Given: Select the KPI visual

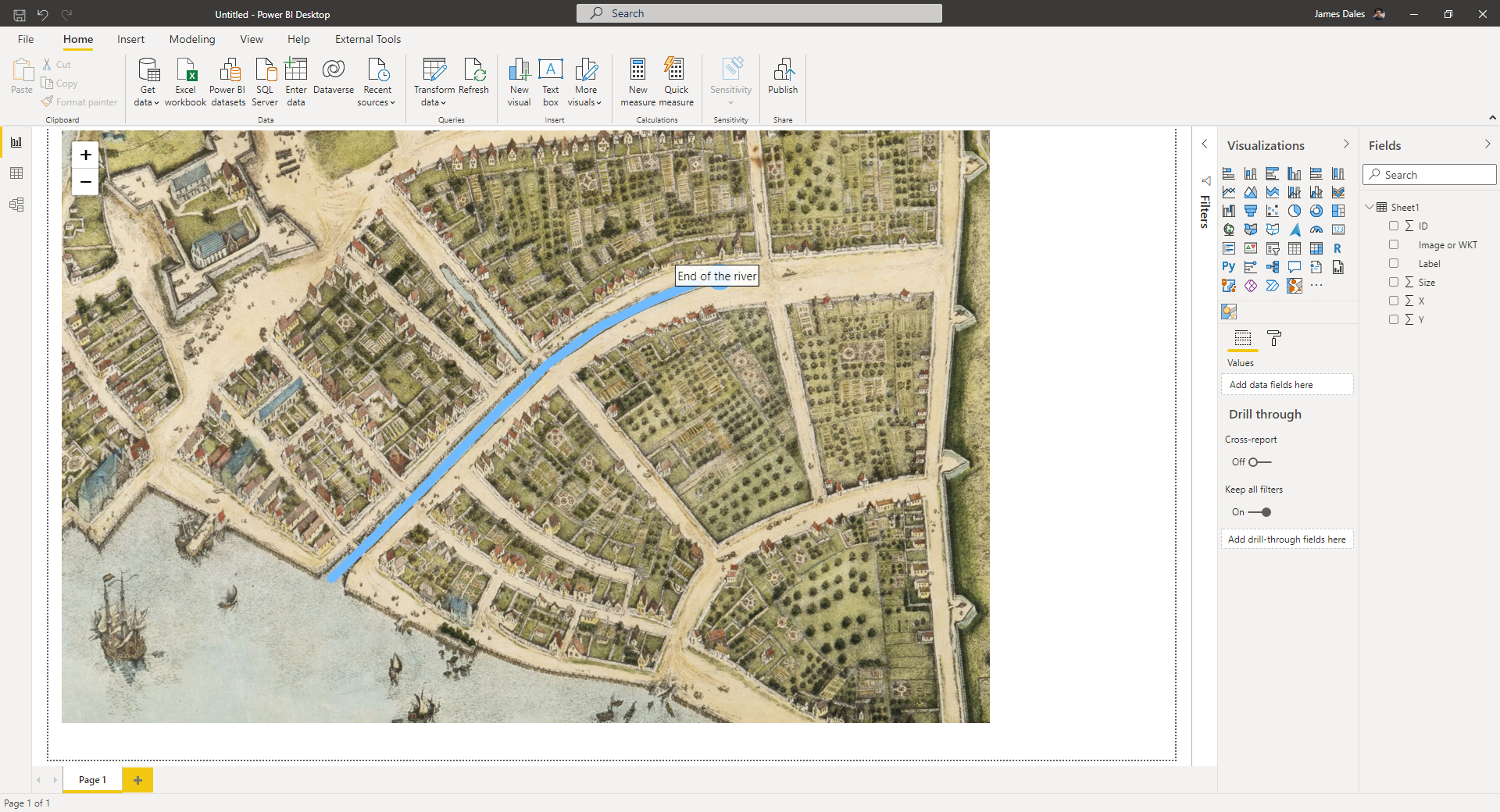Looking at the screenshot, I should [x=1251, y=248].
